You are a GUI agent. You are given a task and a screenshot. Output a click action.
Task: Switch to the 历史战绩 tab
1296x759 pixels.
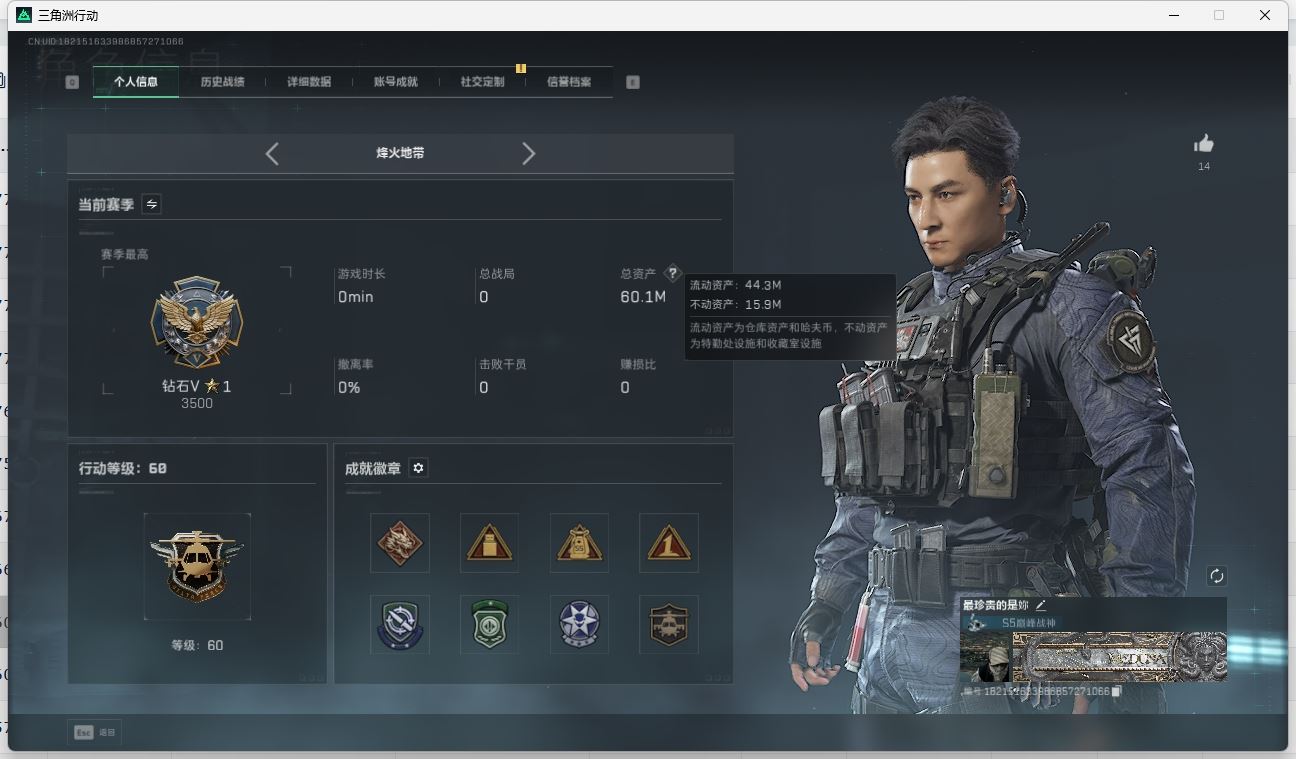[222, 82]
